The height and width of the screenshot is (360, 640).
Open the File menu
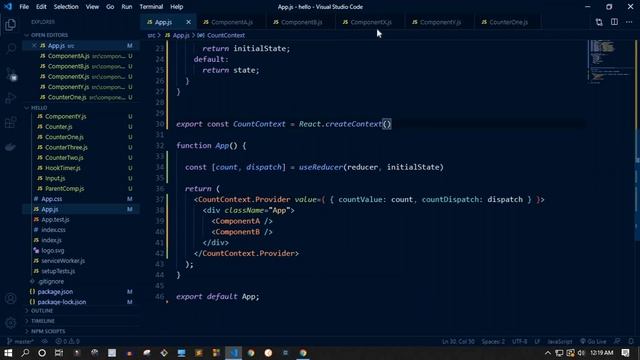click(x=24, y=7)
